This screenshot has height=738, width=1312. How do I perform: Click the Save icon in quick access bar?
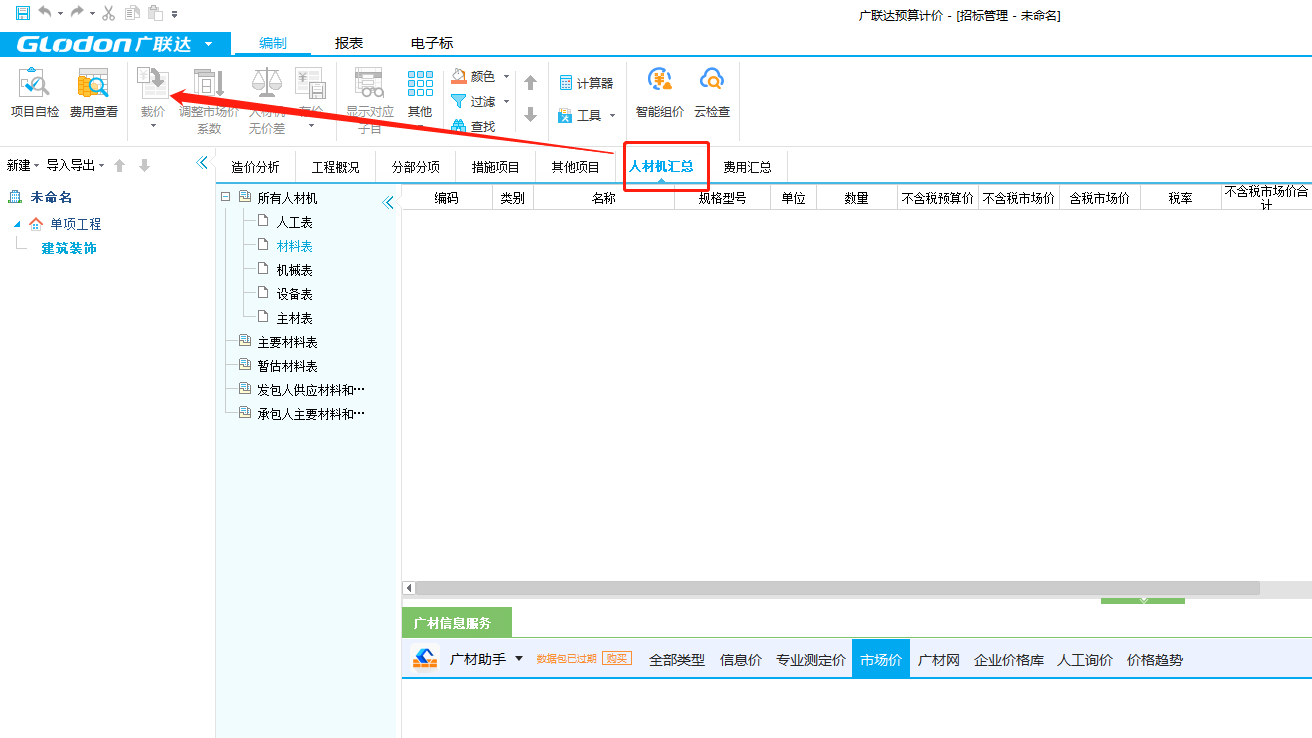tap(22, 13)
